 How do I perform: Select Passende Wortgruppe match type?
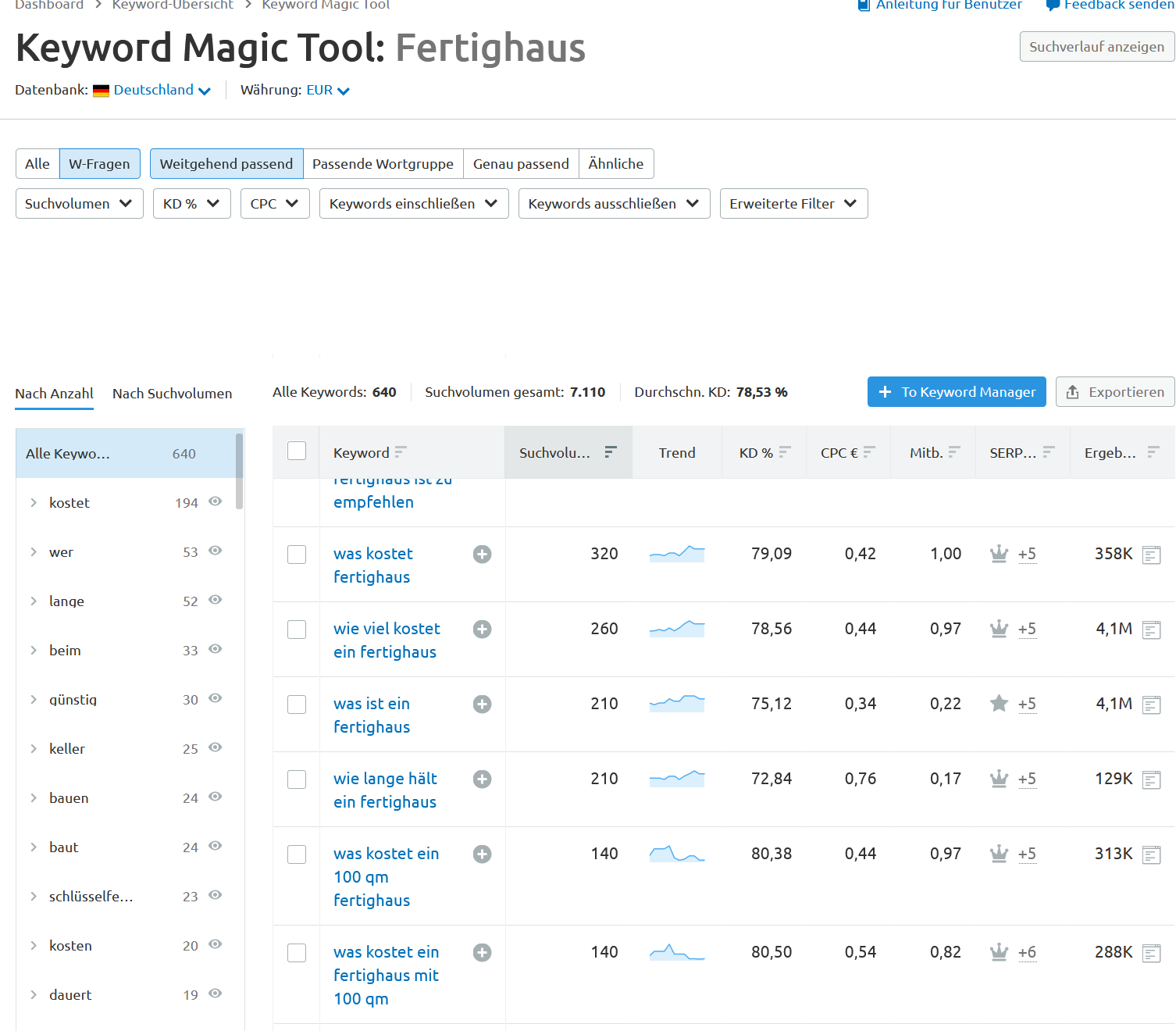383,164
